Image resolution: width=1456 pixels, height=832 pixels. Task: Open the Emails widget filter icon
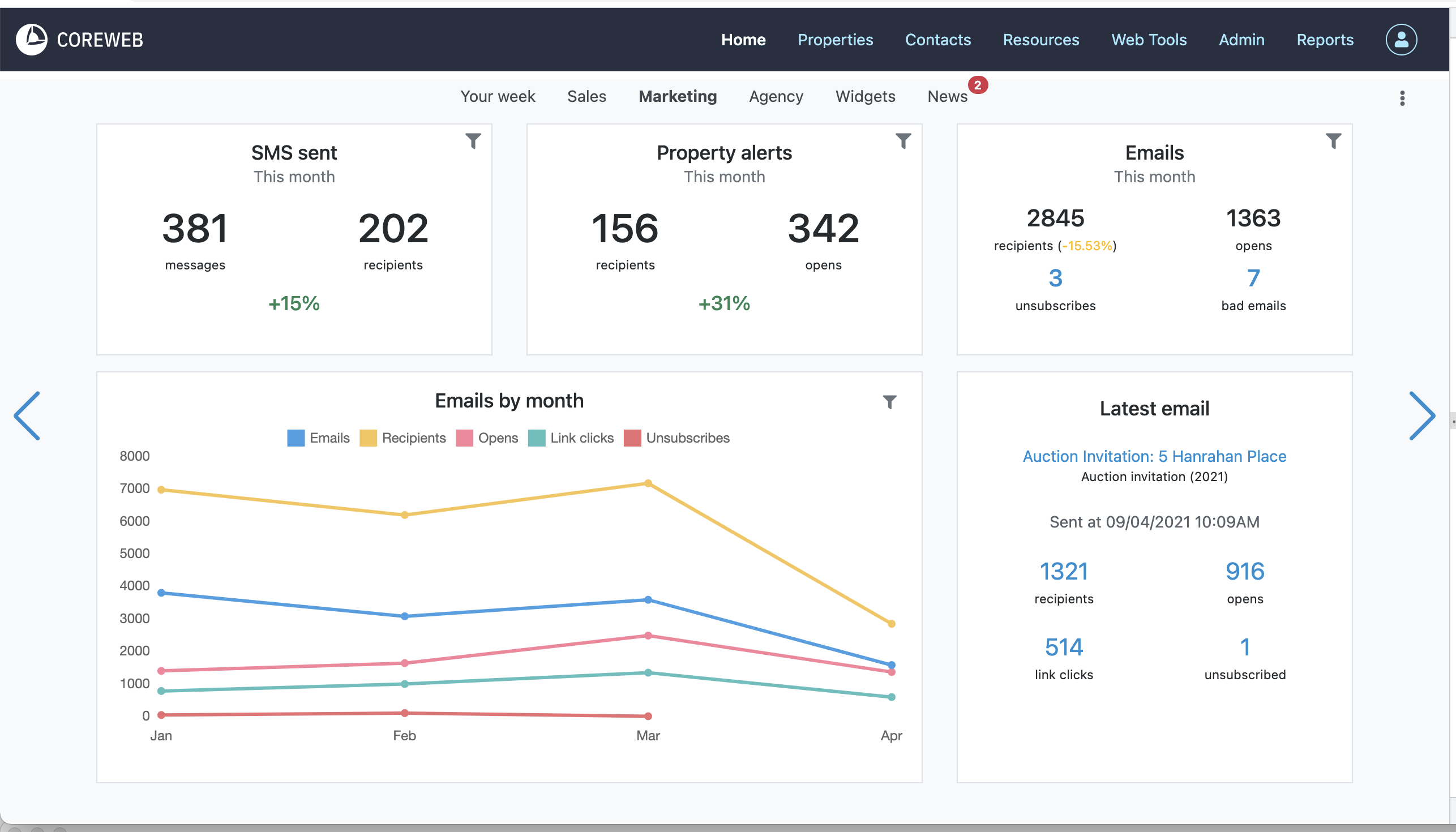click(x=1333, y=140)
